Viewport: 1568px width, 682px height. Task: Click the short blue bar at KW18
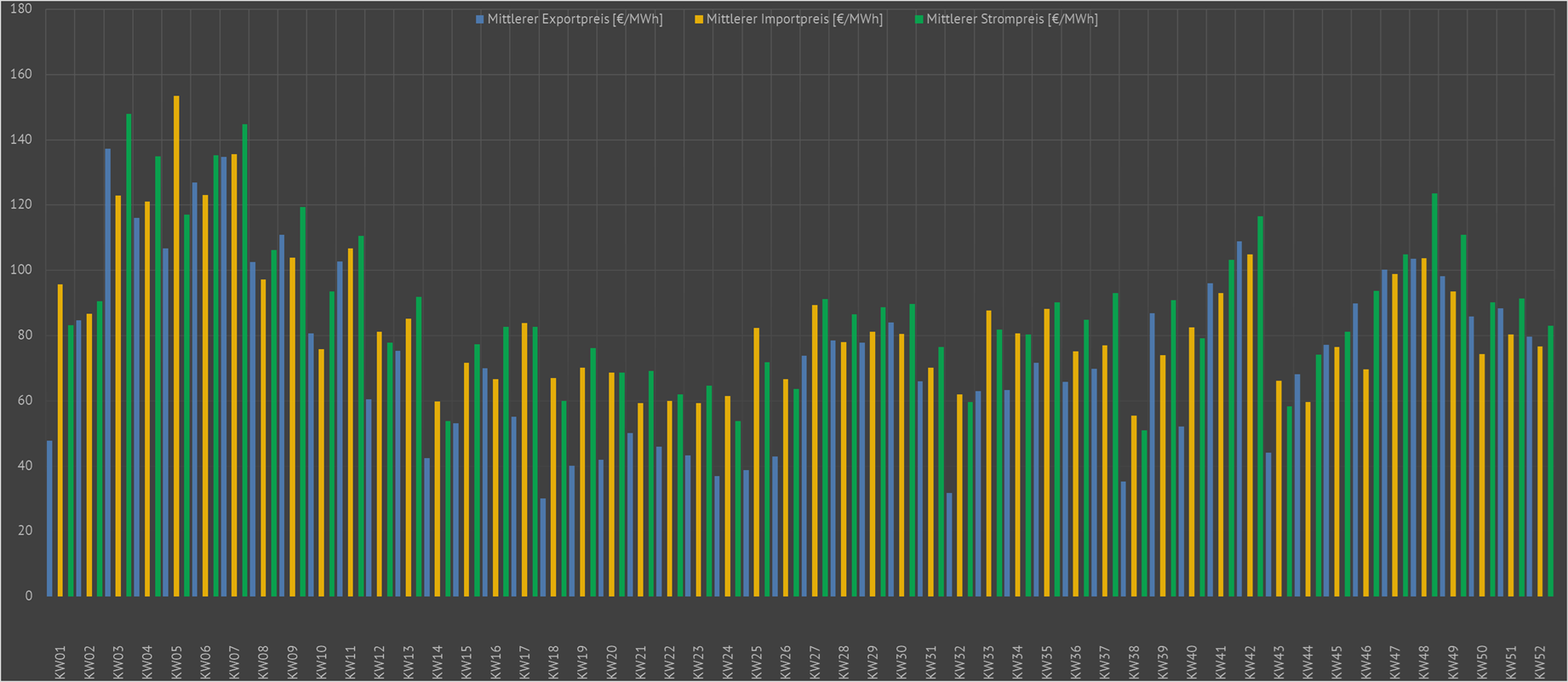pyautogui.click(x=543, y=547)
